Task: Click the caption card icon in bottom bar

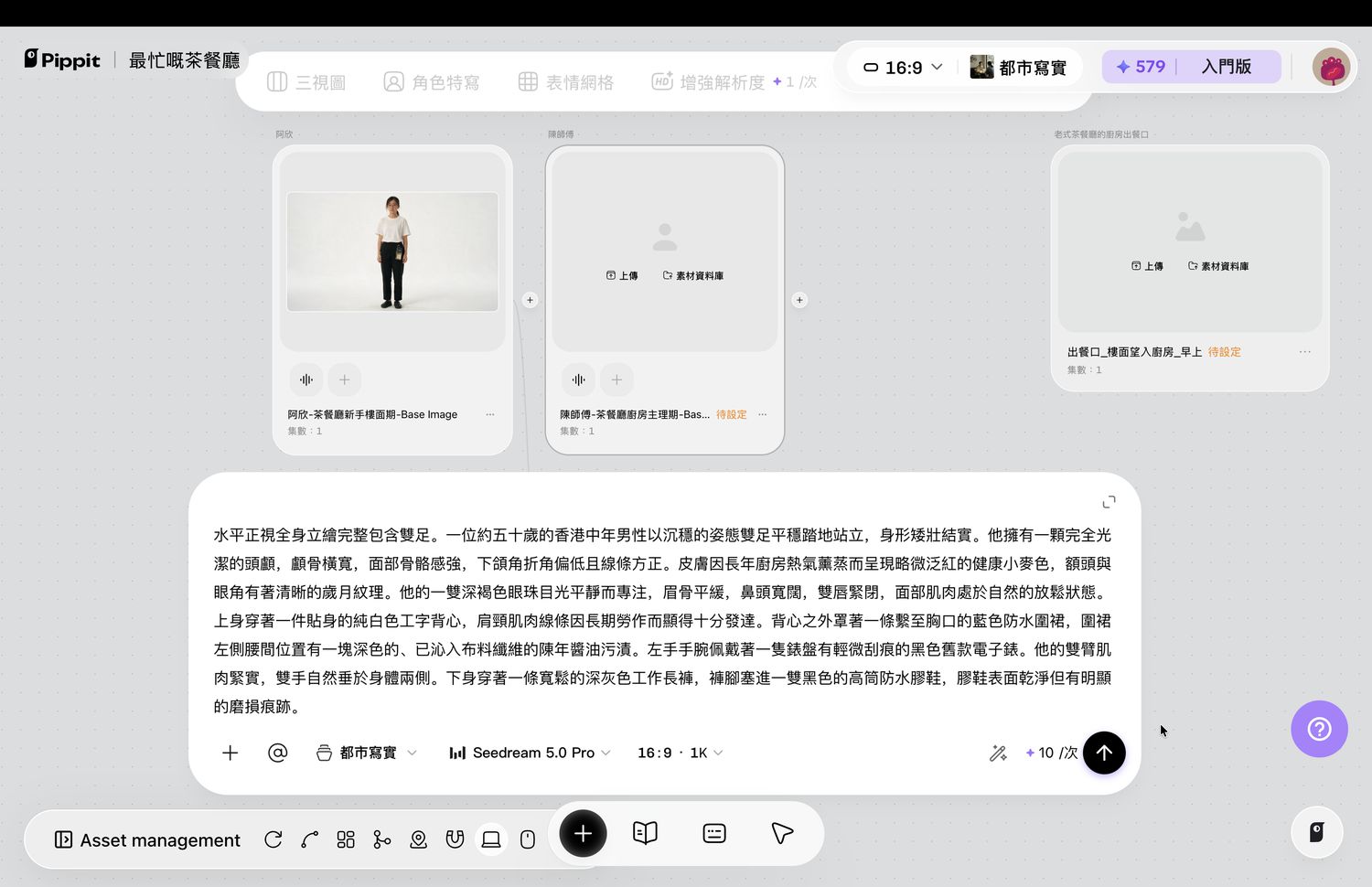Action: [x=714, y=833]
